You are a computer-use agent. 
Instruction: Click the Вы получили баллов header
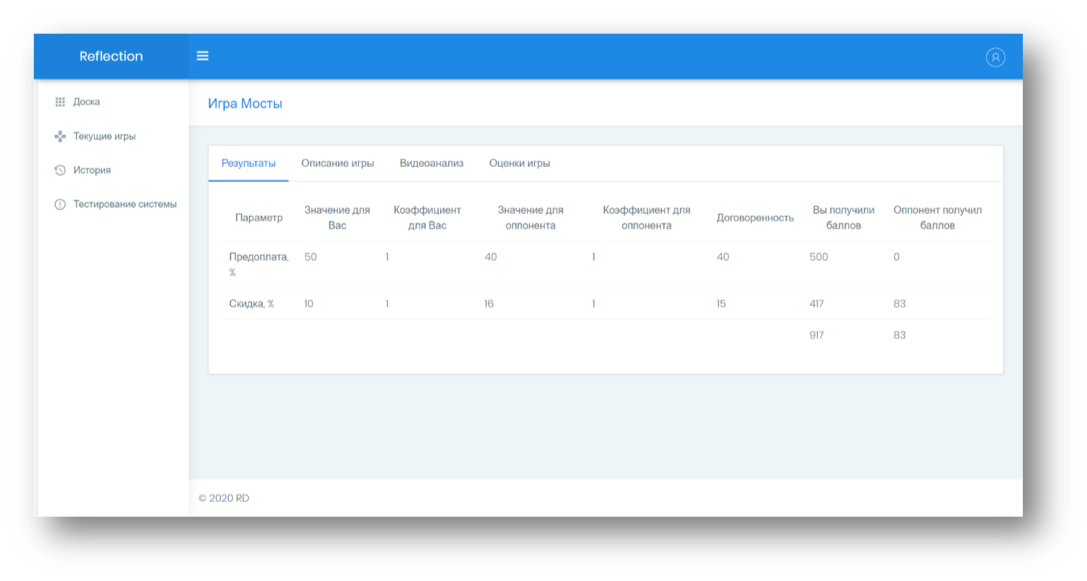844,218
